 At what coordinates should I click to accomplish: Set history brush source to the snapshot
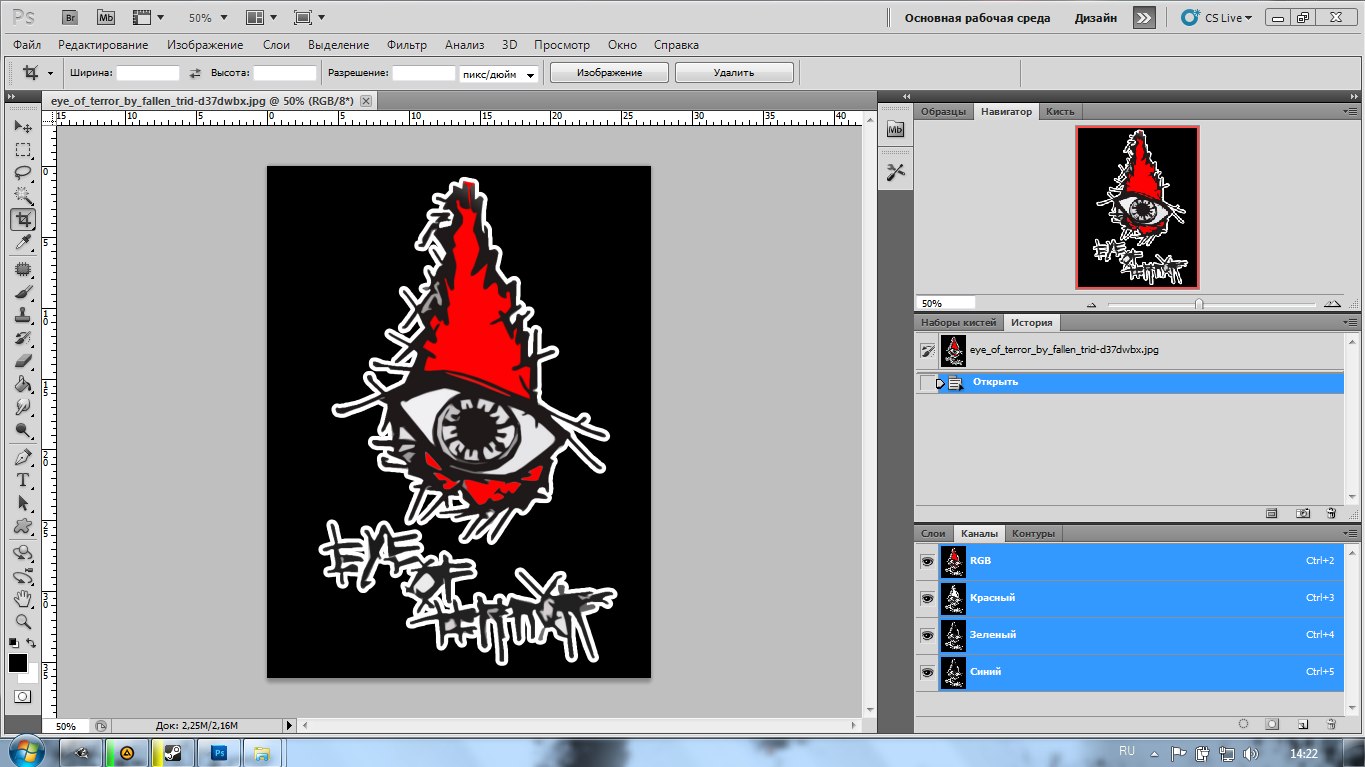(x=927, y=350)
